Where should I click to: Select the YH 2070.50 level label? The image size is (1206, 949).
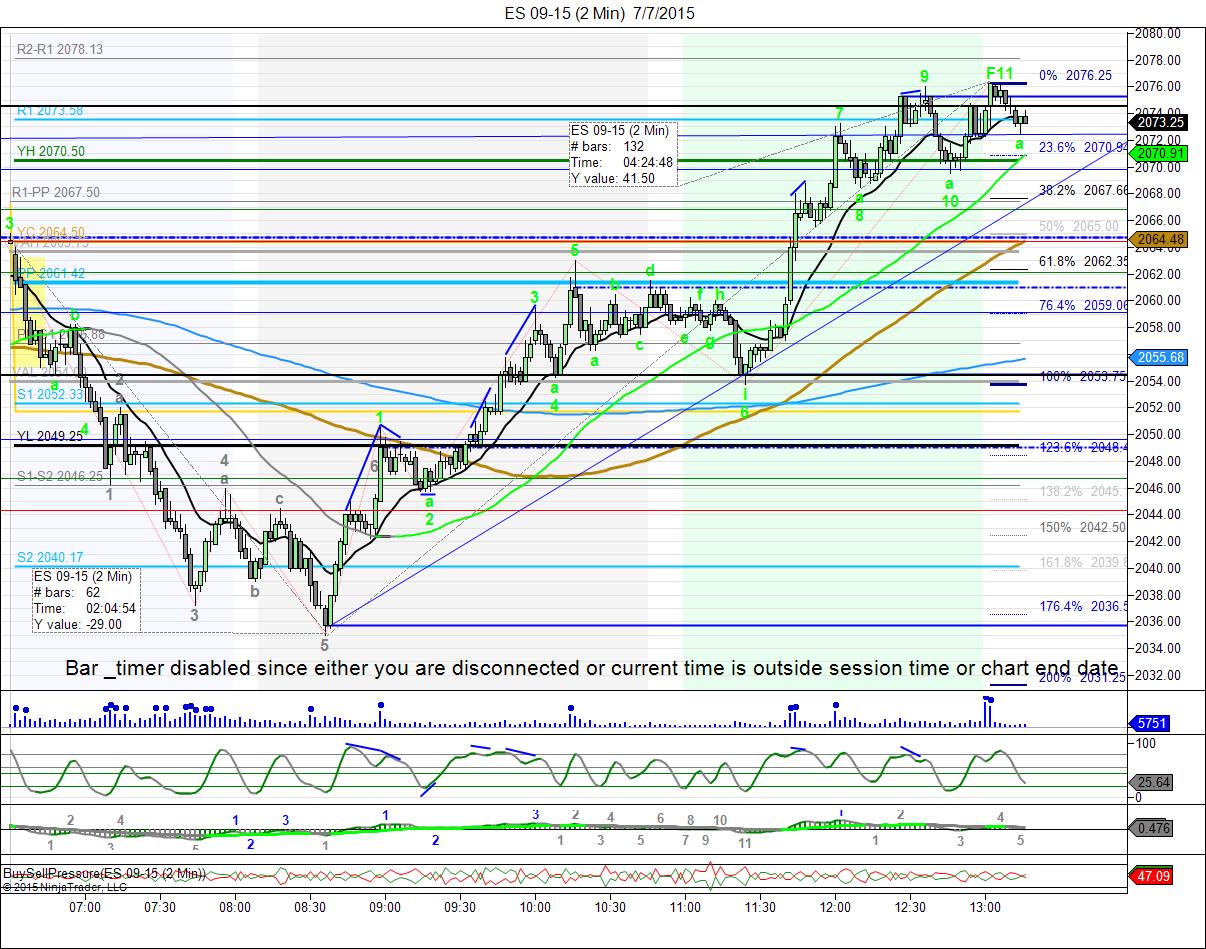[x=51, y=151]
